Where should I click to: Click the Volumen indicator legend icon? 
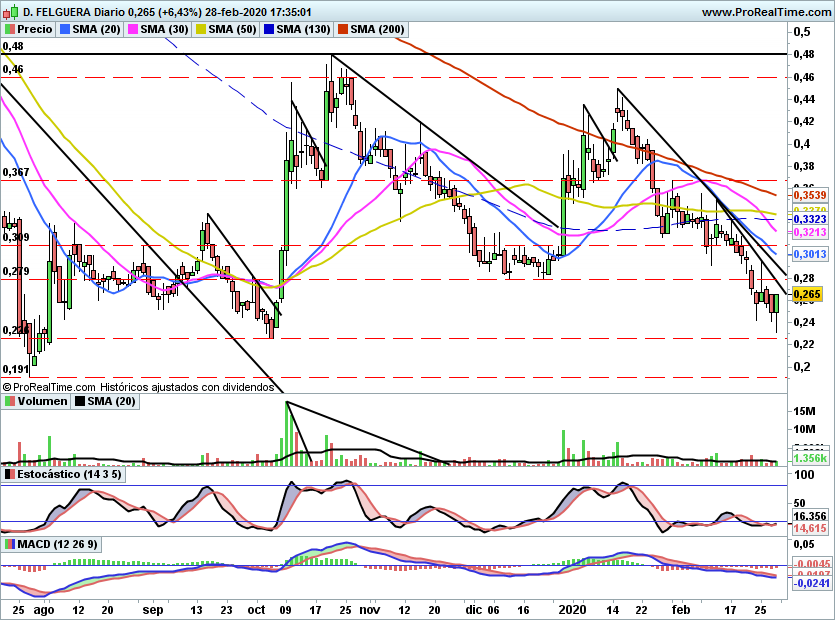pyautogui.click(x=9, y=402)
